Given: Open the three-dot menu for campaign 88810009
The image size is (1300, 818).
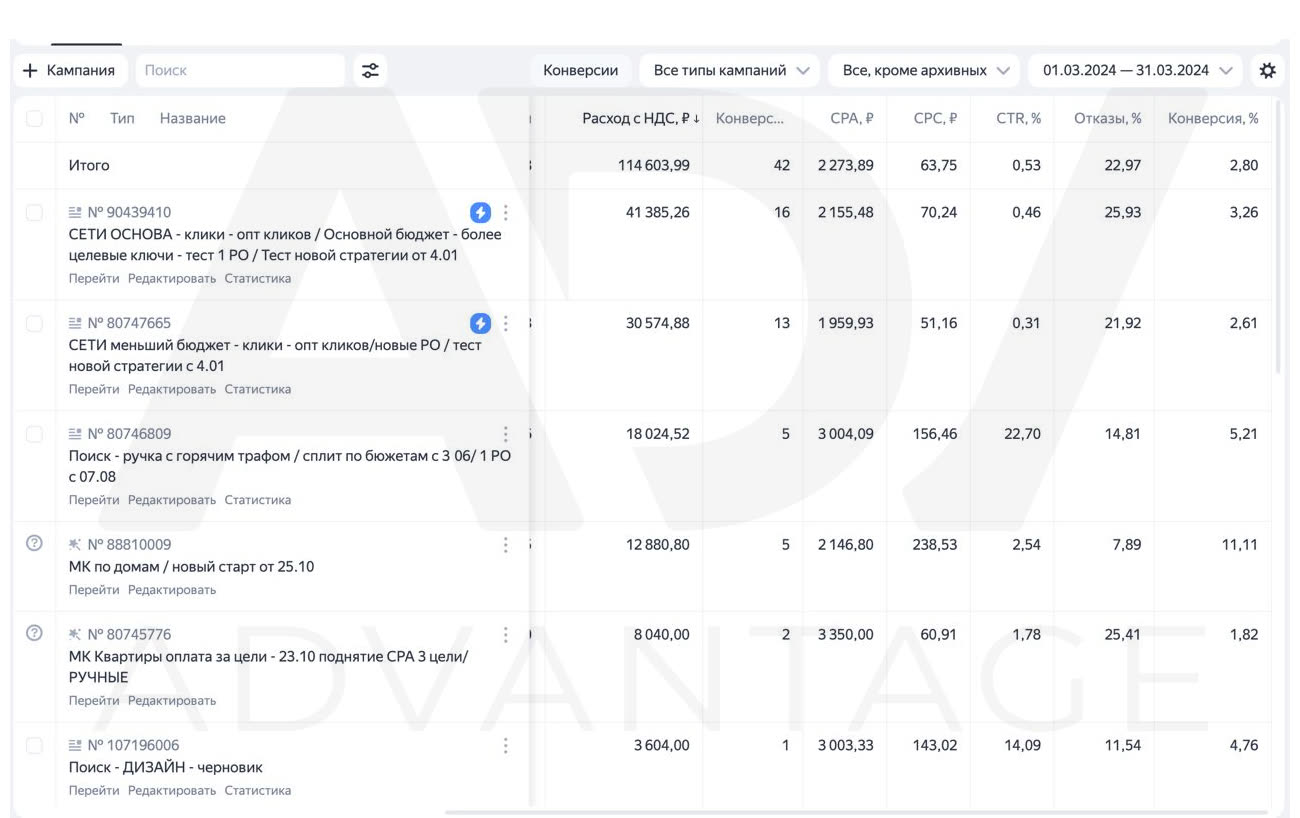Looking at the screenshot, I should (x=506, y=545).
